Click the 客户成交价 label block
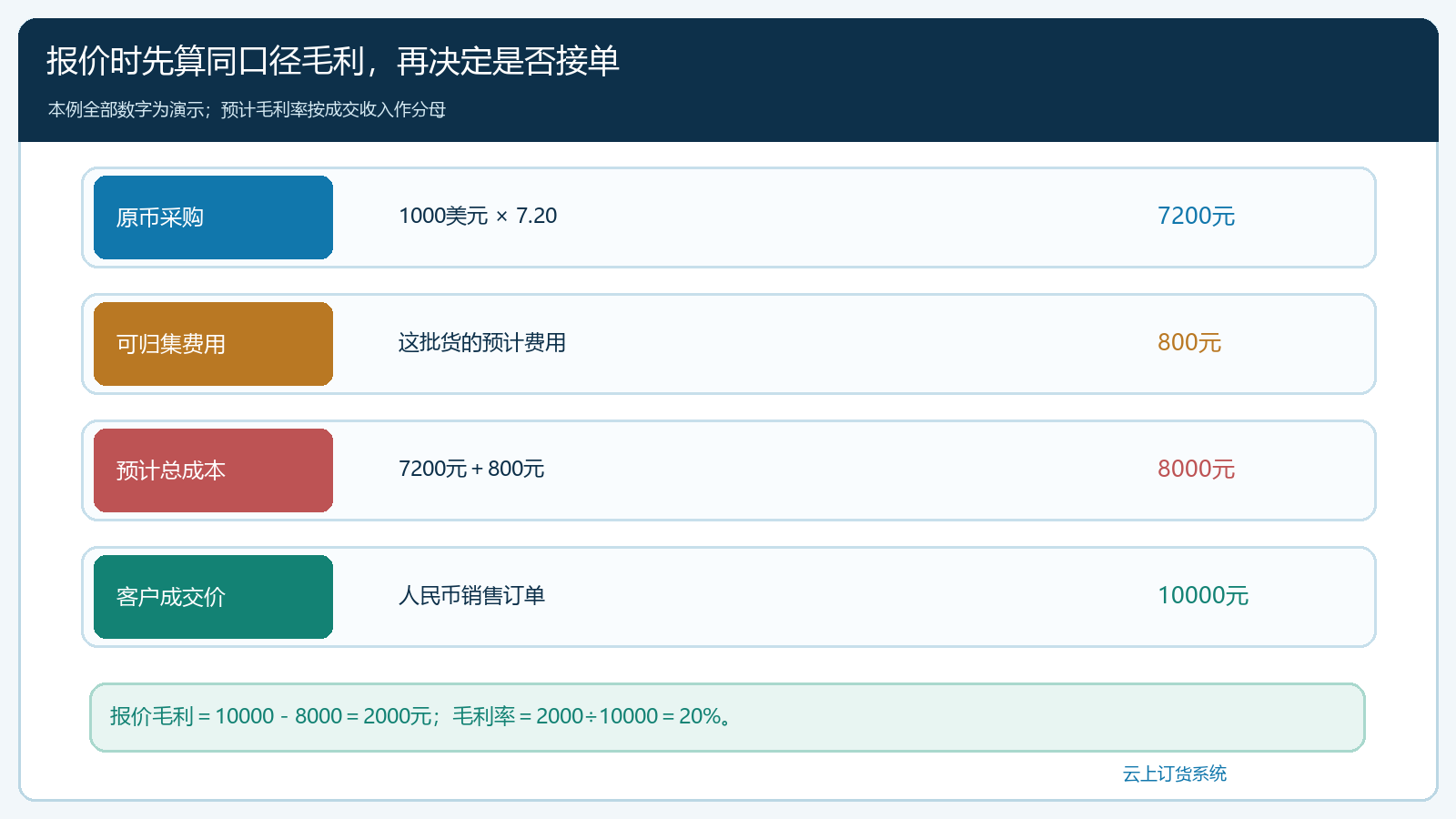 tap(213, 597)
